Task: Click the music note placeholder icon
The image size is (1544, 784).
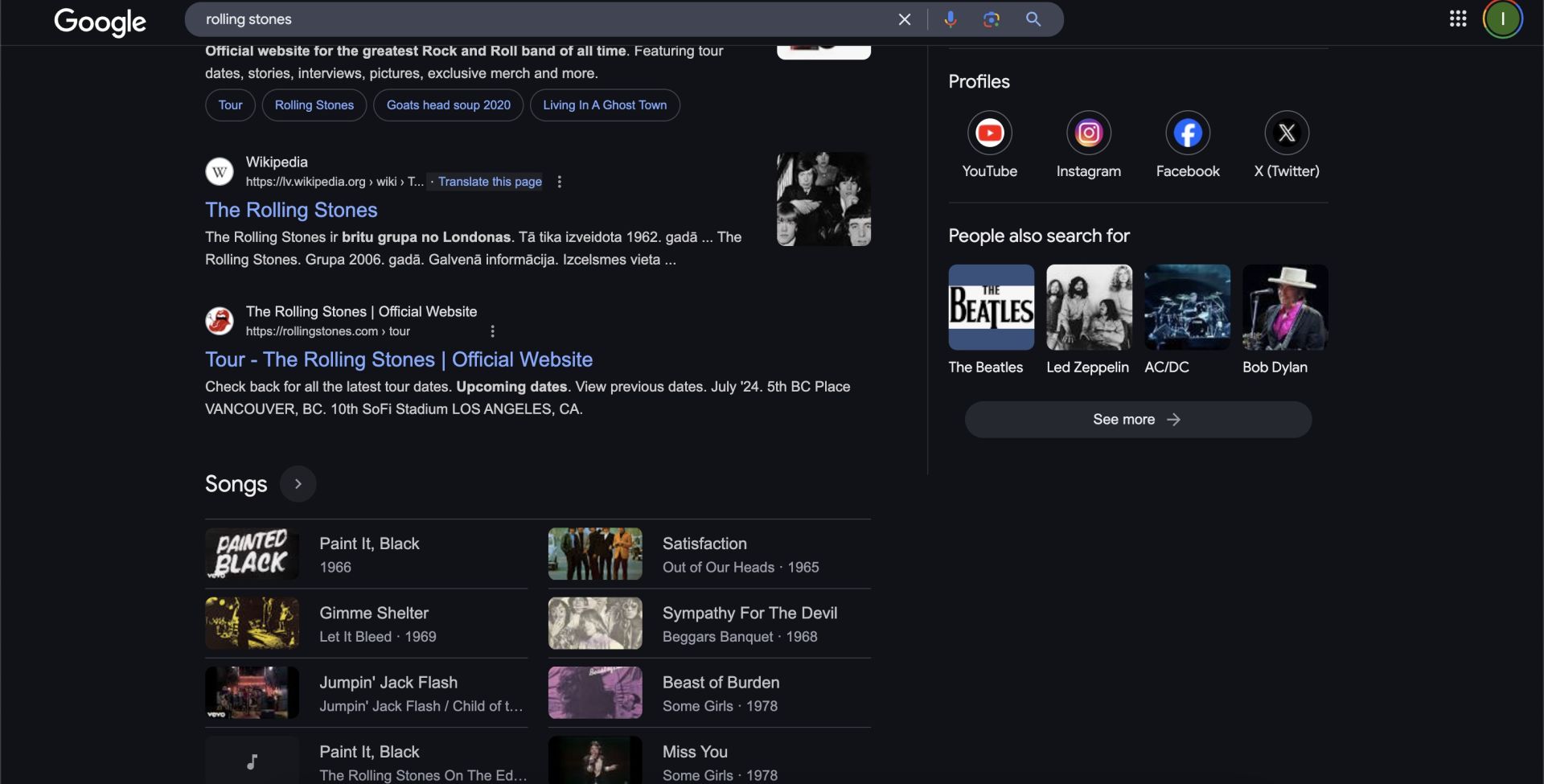Action: click(252, 761)
